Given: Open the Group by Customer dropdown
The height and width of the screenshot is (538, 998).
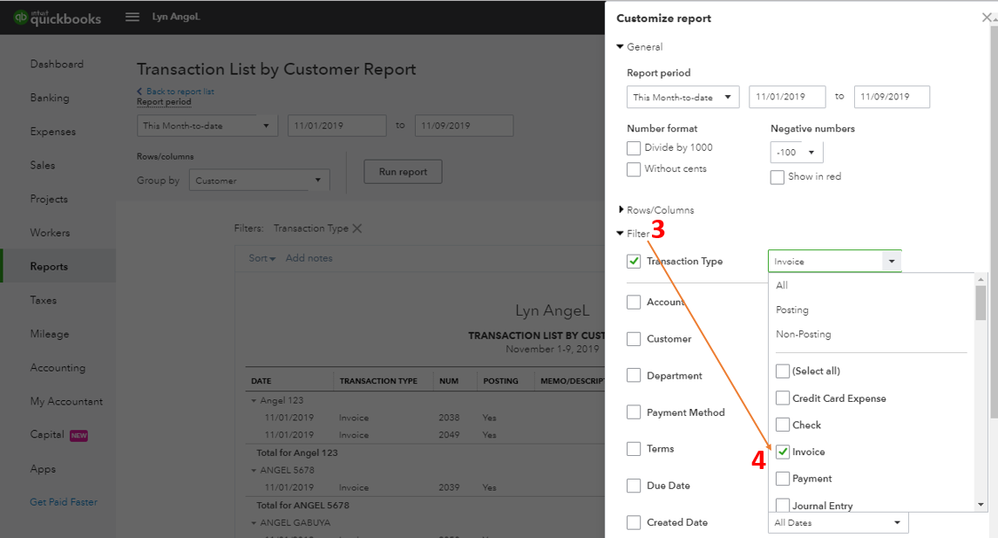Looking at the screenshot, I should click(x=260, y=181).
